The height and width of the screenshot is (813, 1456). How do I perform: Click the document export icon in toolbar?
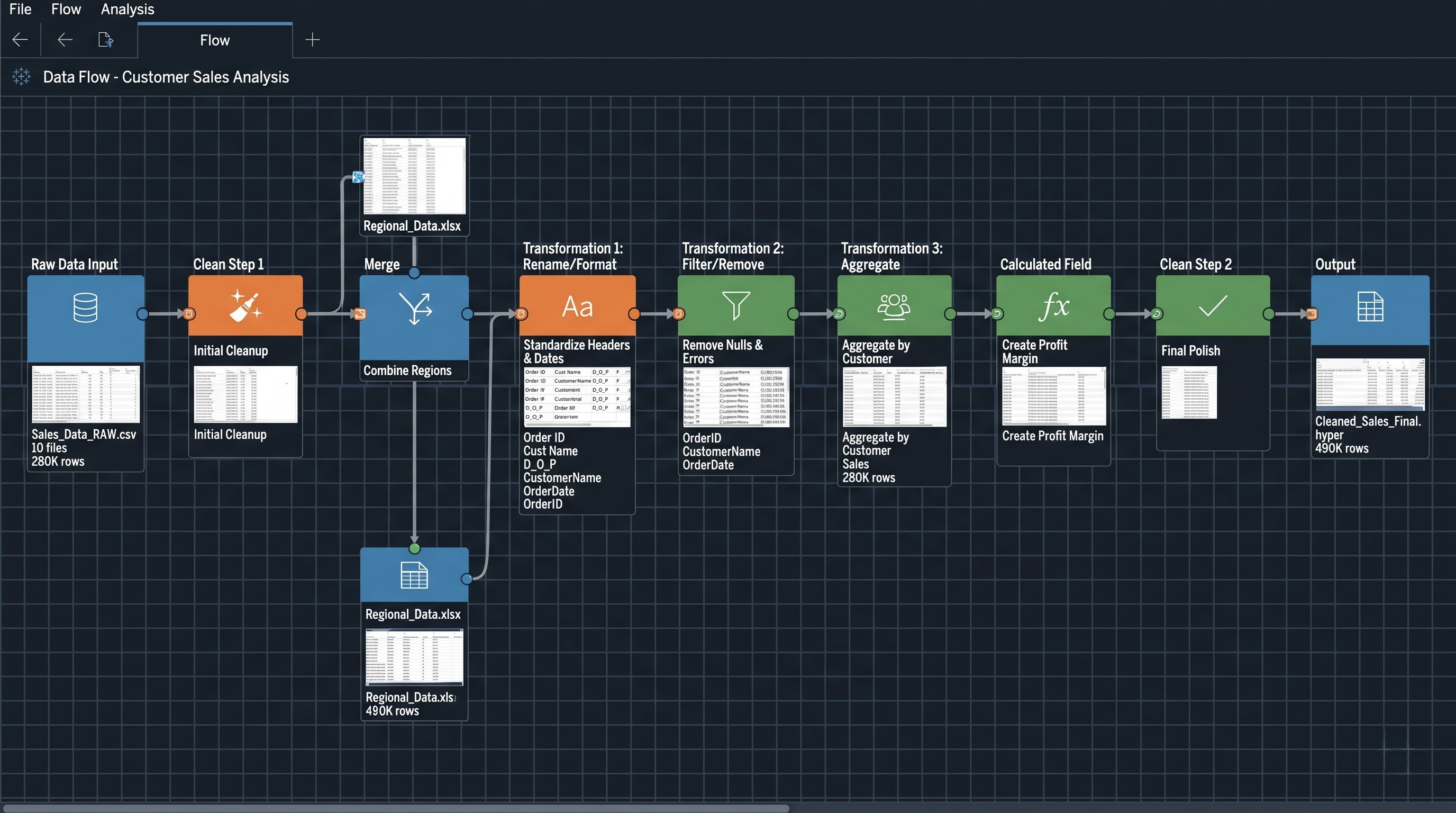(105, 40)
